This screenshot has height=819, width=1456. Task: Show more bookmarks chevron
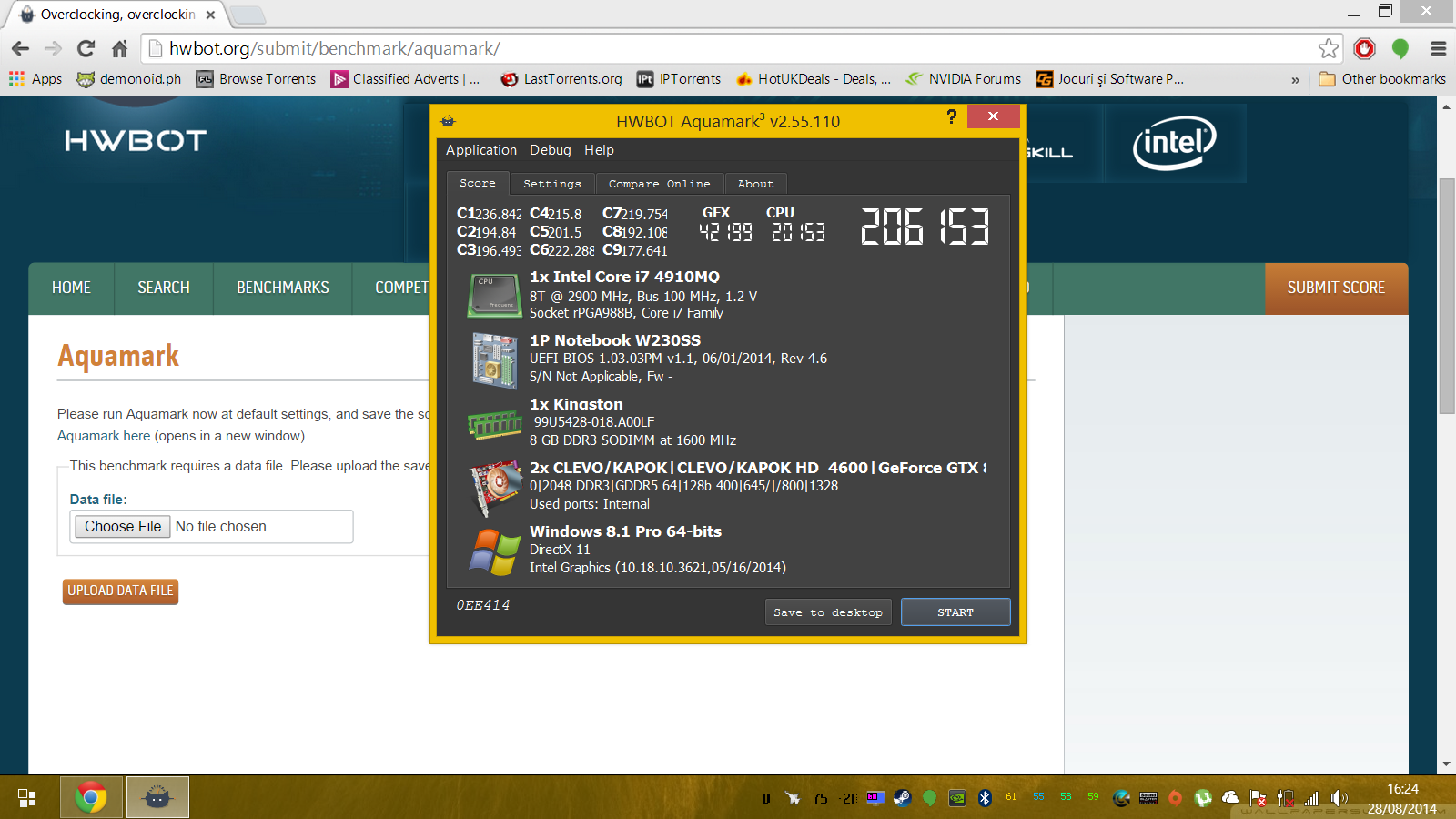pos(1295,80)
